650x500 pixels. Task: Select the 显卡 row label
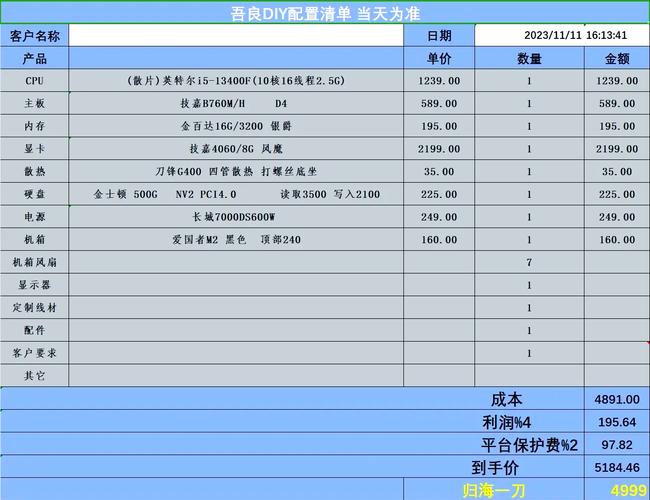(x=34, y=149)
